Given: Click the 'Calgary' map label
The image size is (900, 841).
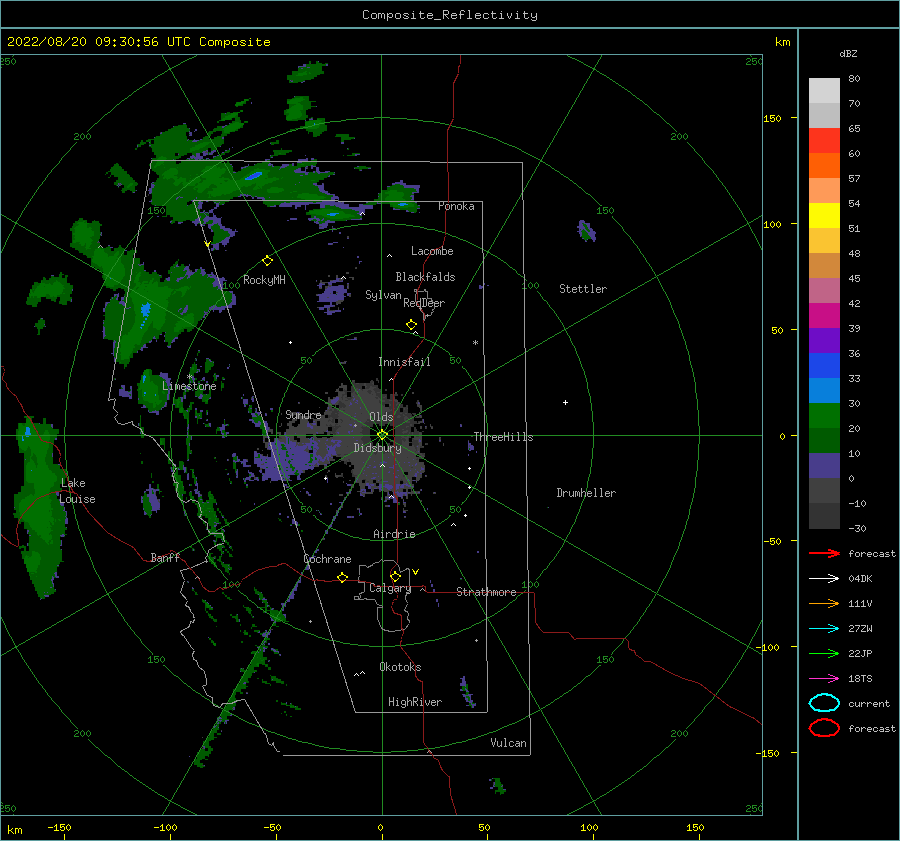Looking at the screenshot, I should 390,588.
